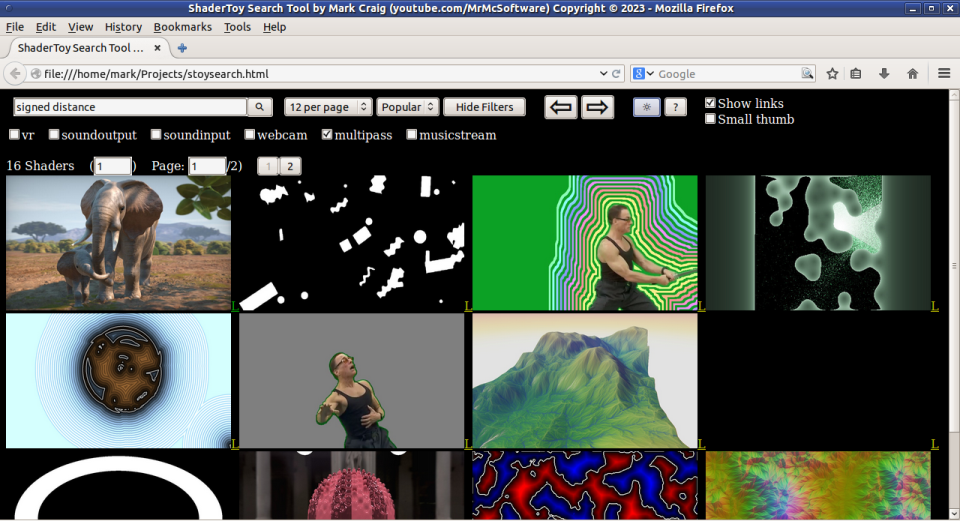Close the ShaderToy Search Tool tab
This screenshot has width=960, height=521.
click(157, 48)
